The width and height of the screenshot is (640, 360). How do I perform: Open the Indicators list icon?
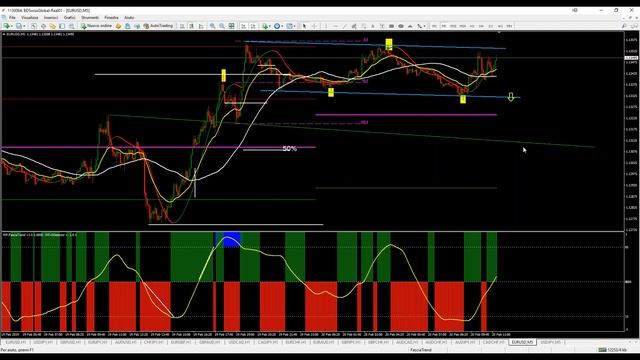(265, 26)
